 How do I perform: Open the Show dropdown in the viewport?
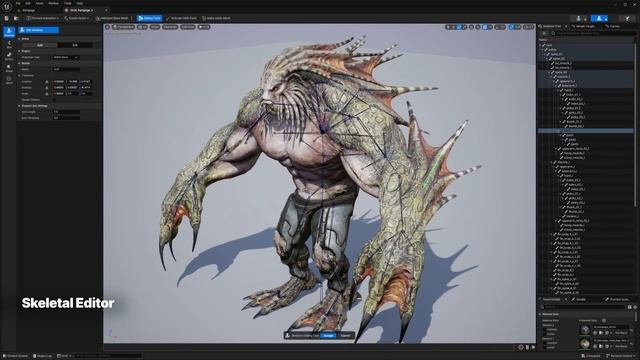[x=155, y=27]
